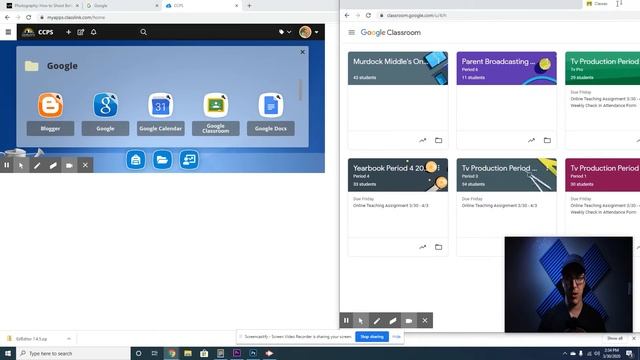Open ClassLink search magnifier
Viewport: 640px width, 360px height.
tap(143, 32)
